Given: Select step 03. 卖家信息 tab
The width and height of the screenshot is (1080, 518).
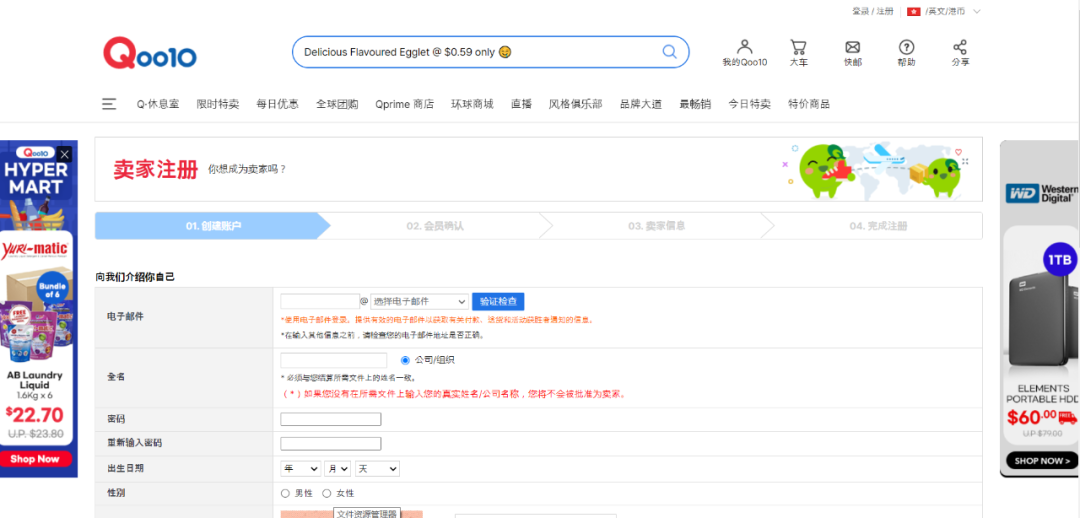Looking at the screenshot, I should coord(656,226).
